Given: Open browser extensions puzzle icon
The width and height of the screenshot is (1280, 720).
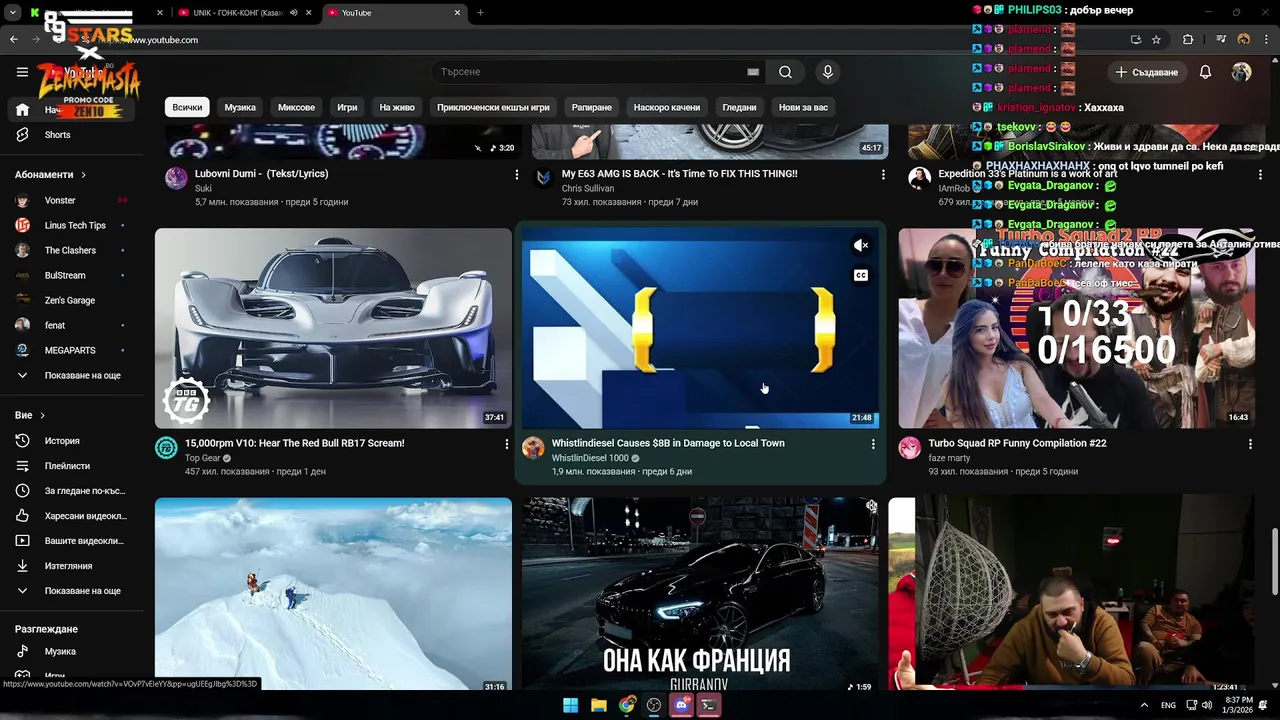Looking at the screenshot, I should 1188,40.
